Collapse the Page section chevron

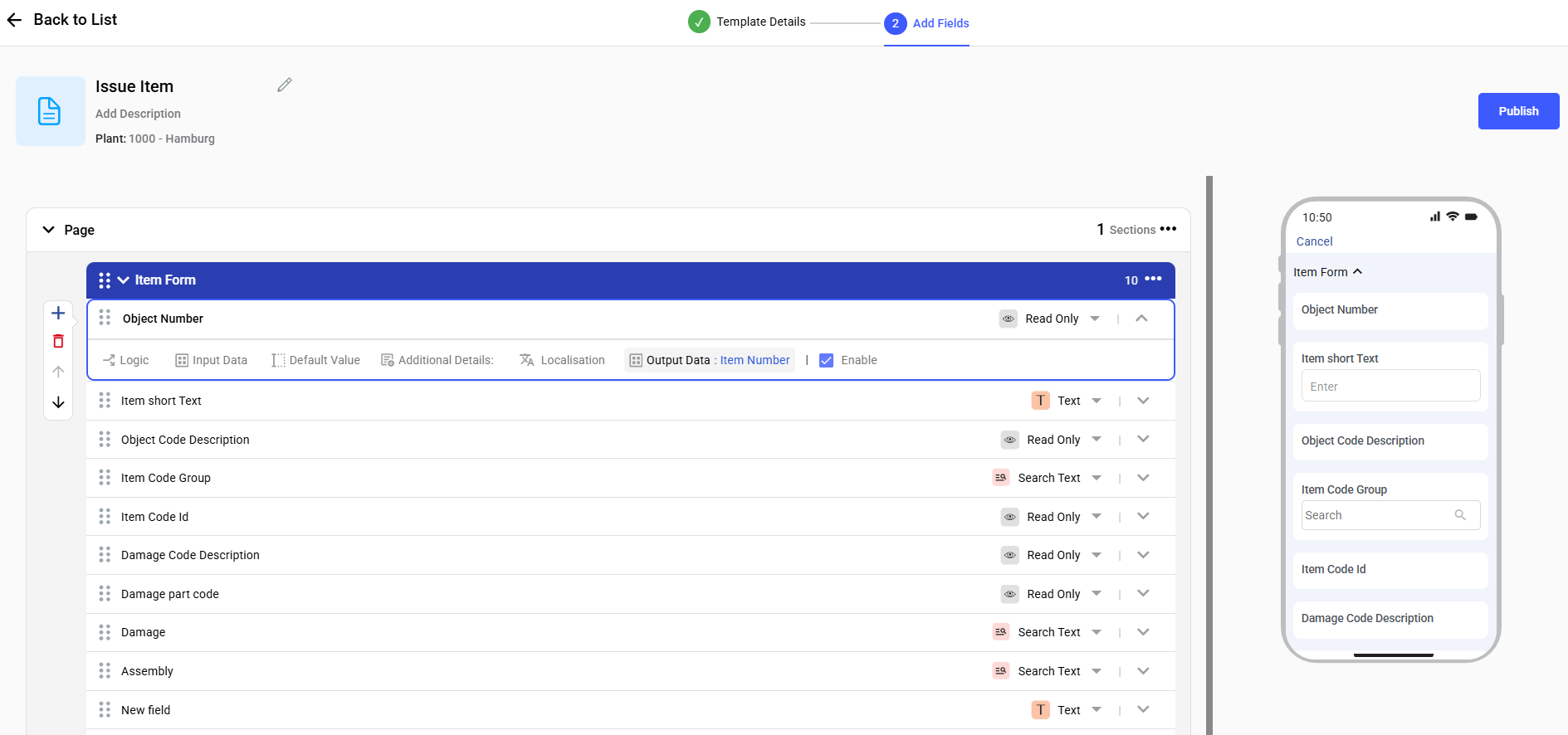click(49, 230)
